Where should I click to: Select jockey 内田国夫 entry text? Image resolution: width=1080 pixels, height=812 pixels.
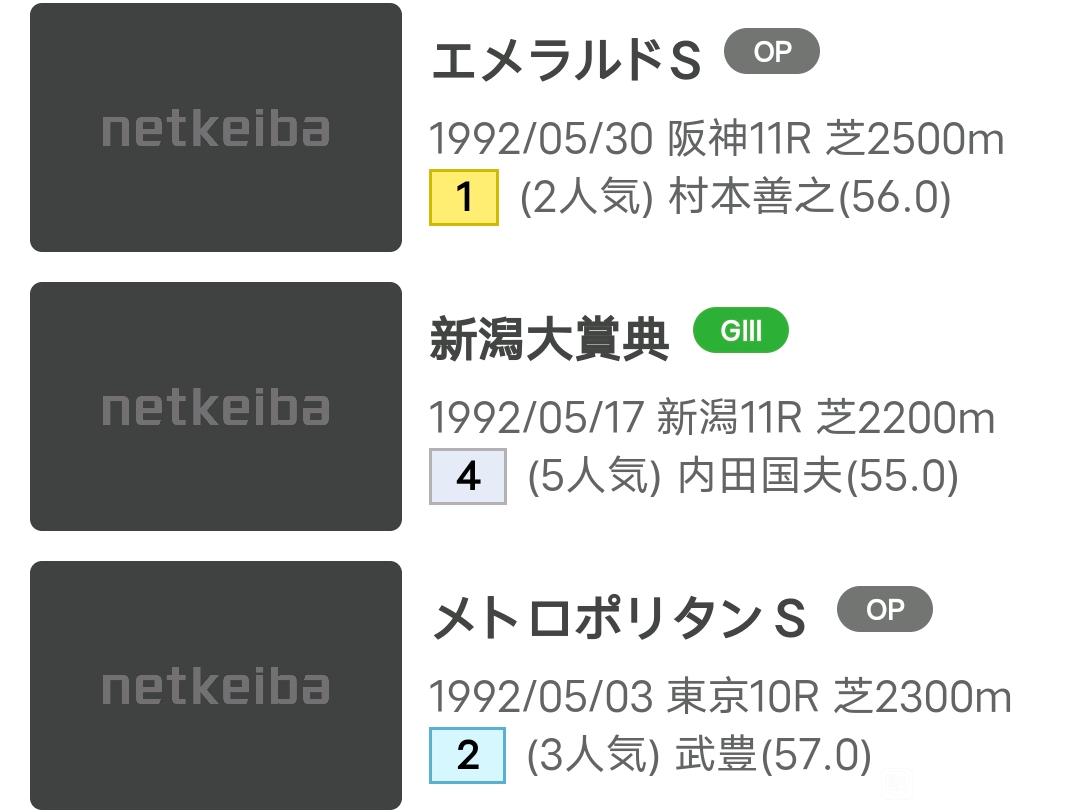pyautogui.click(x=818, y=476)
